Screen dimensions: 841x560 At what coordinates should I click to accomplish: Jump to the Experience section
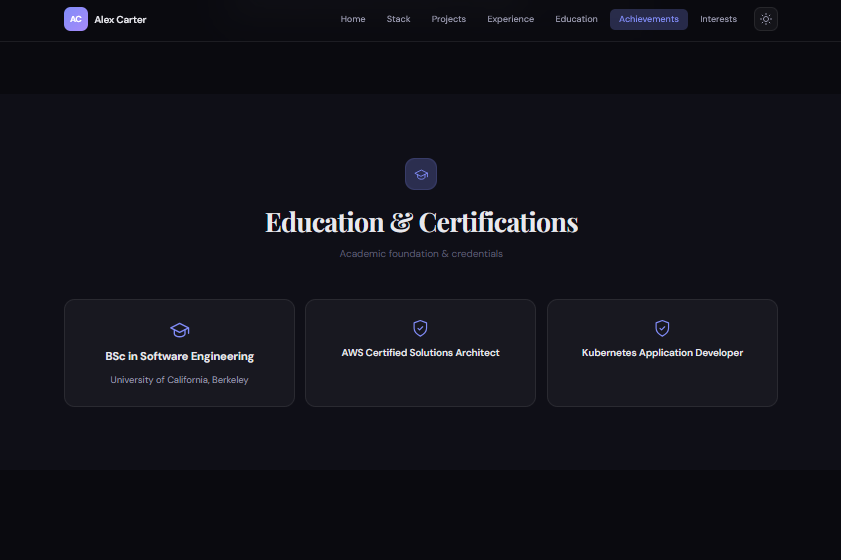510,19
